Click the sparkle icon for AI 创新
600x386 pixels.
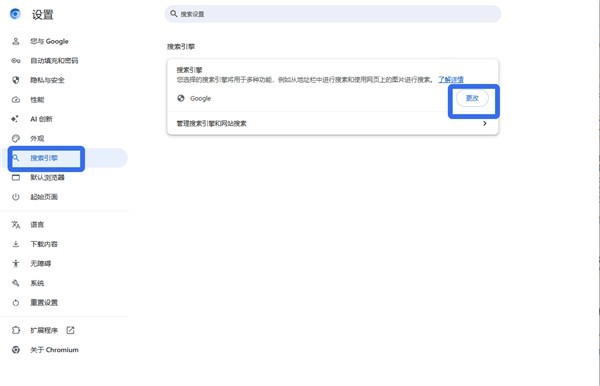pyautogui.click(x=15, y=119)
